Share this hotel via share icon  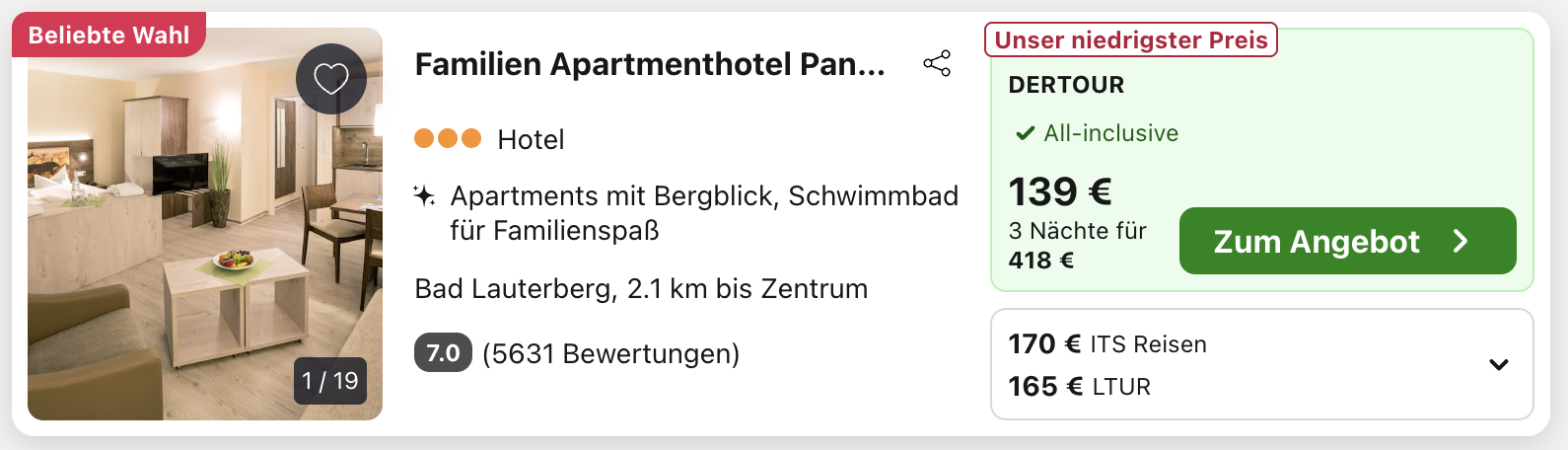[x=937, y=64]
